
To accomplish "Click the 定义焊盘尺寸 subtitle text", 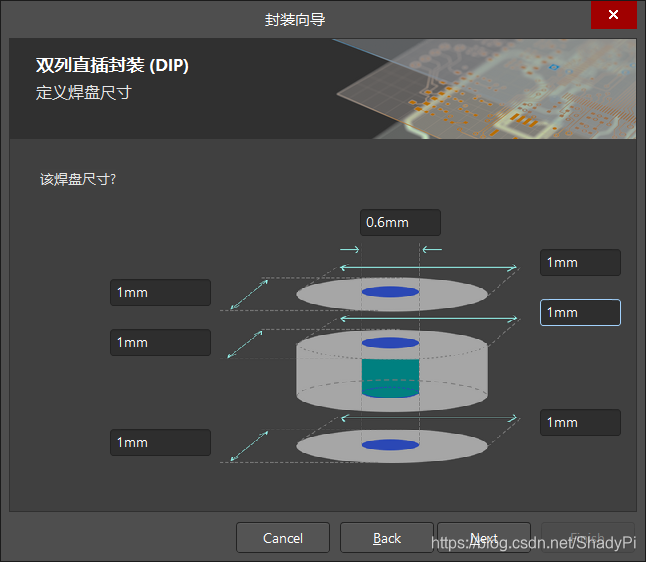I will click(84, 92).
